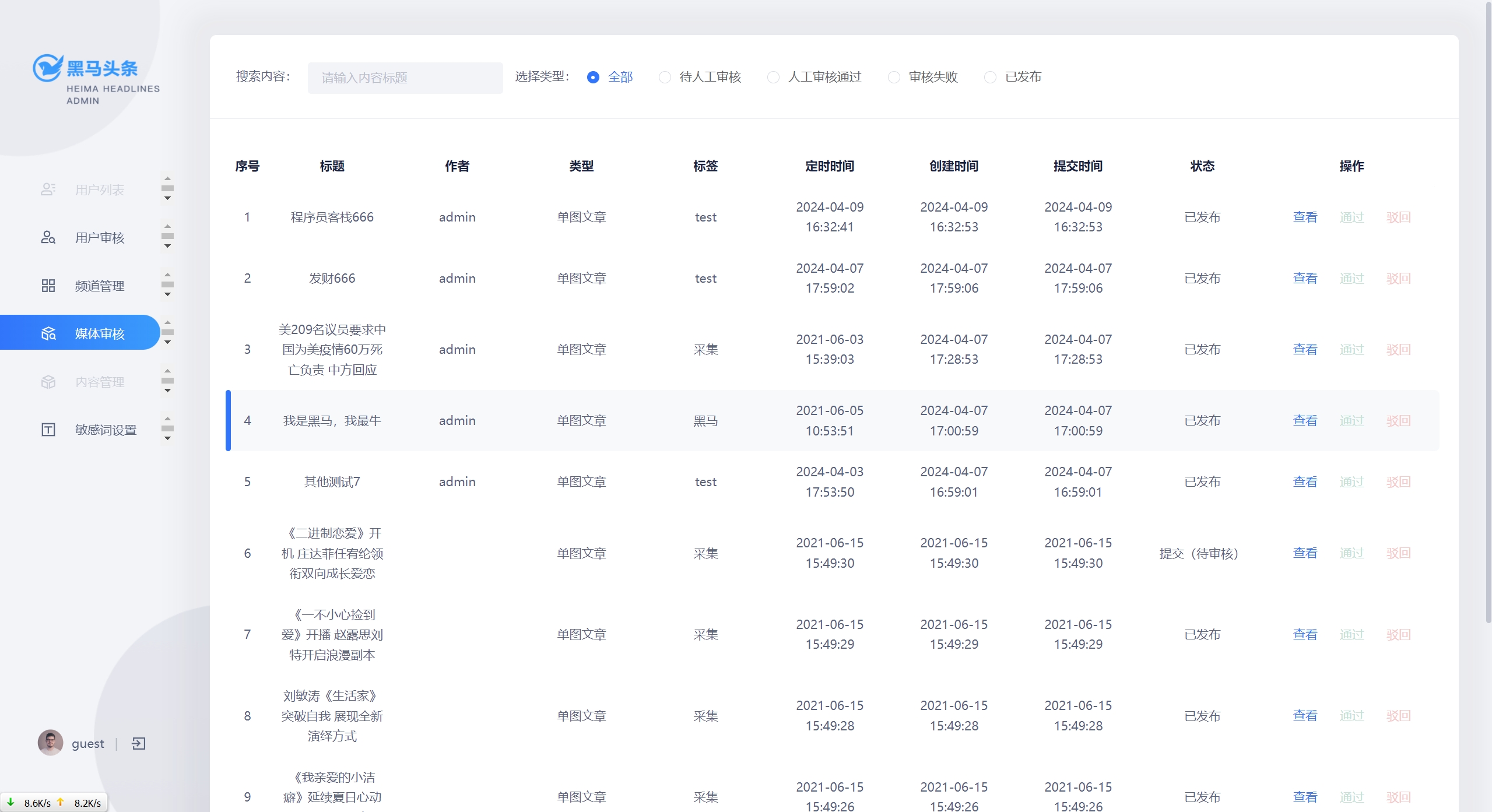Click the 黑马 tag in row 4
Screen dimensions: 1492x812
click(705, 420)
